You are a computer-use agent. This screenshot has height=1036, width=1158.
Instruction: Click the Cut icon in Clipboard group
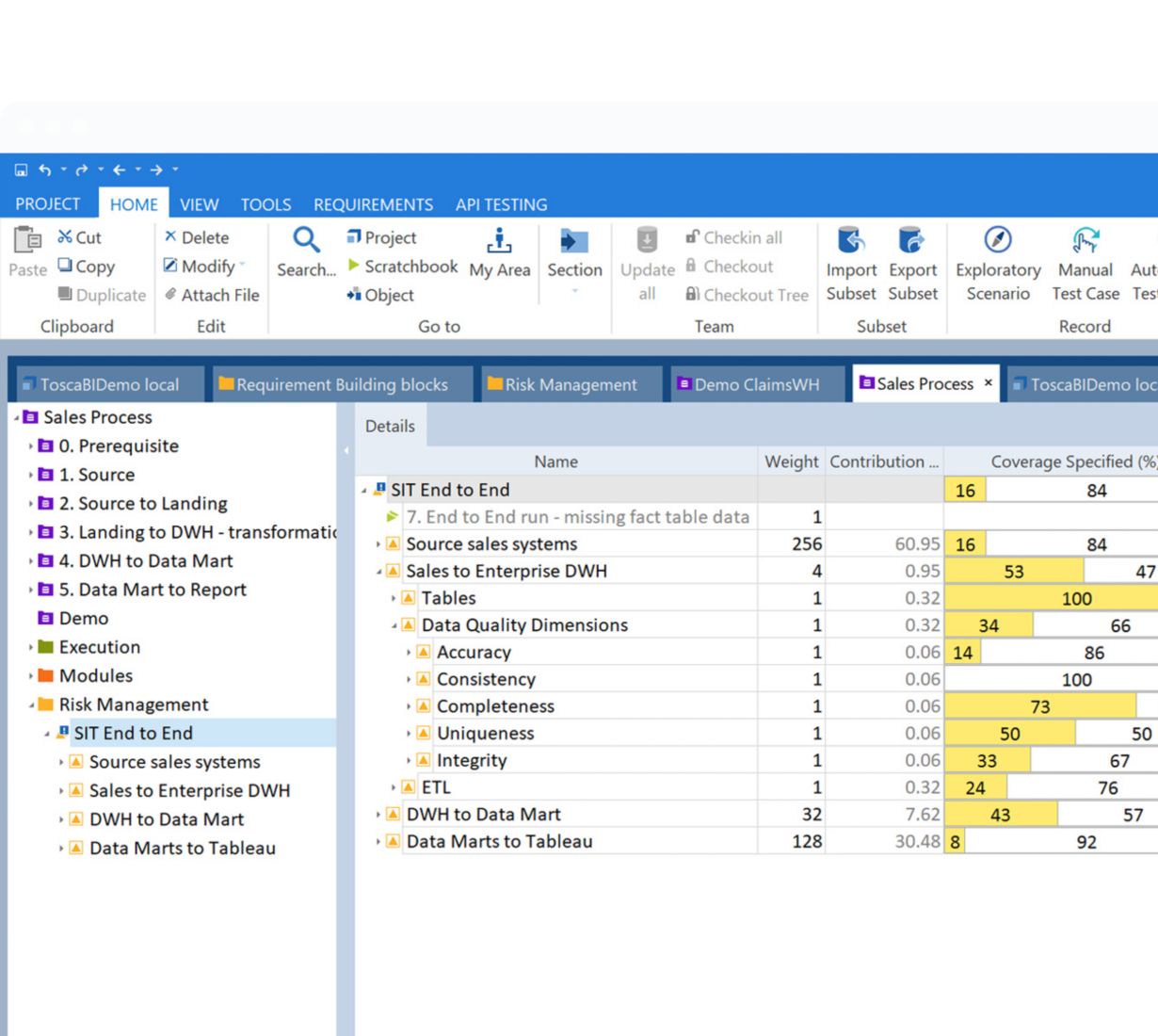coord(65,237)
